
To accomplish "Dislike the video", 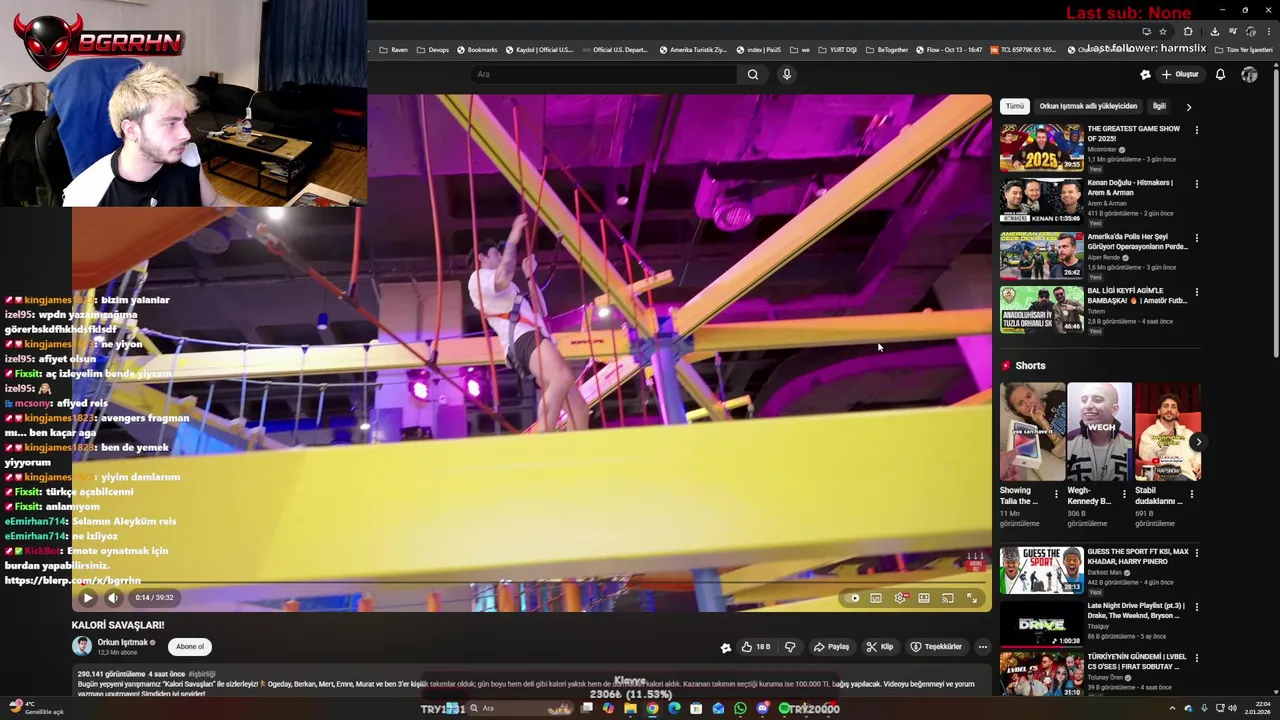I will coord(789,647).
